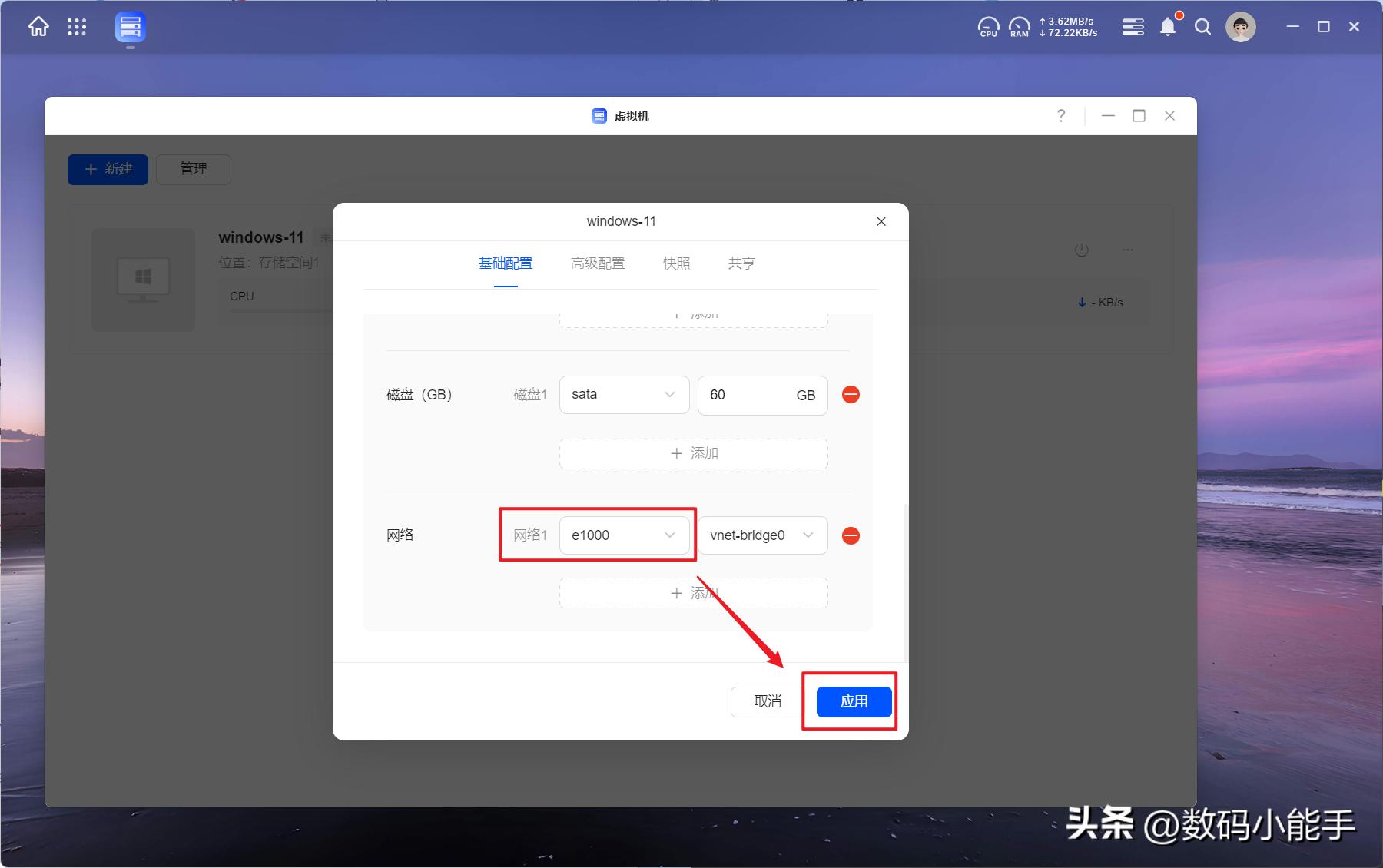Open the user avatar profile menu
This screenshot has height=868, width=1383.
(x=1240, y=28)
